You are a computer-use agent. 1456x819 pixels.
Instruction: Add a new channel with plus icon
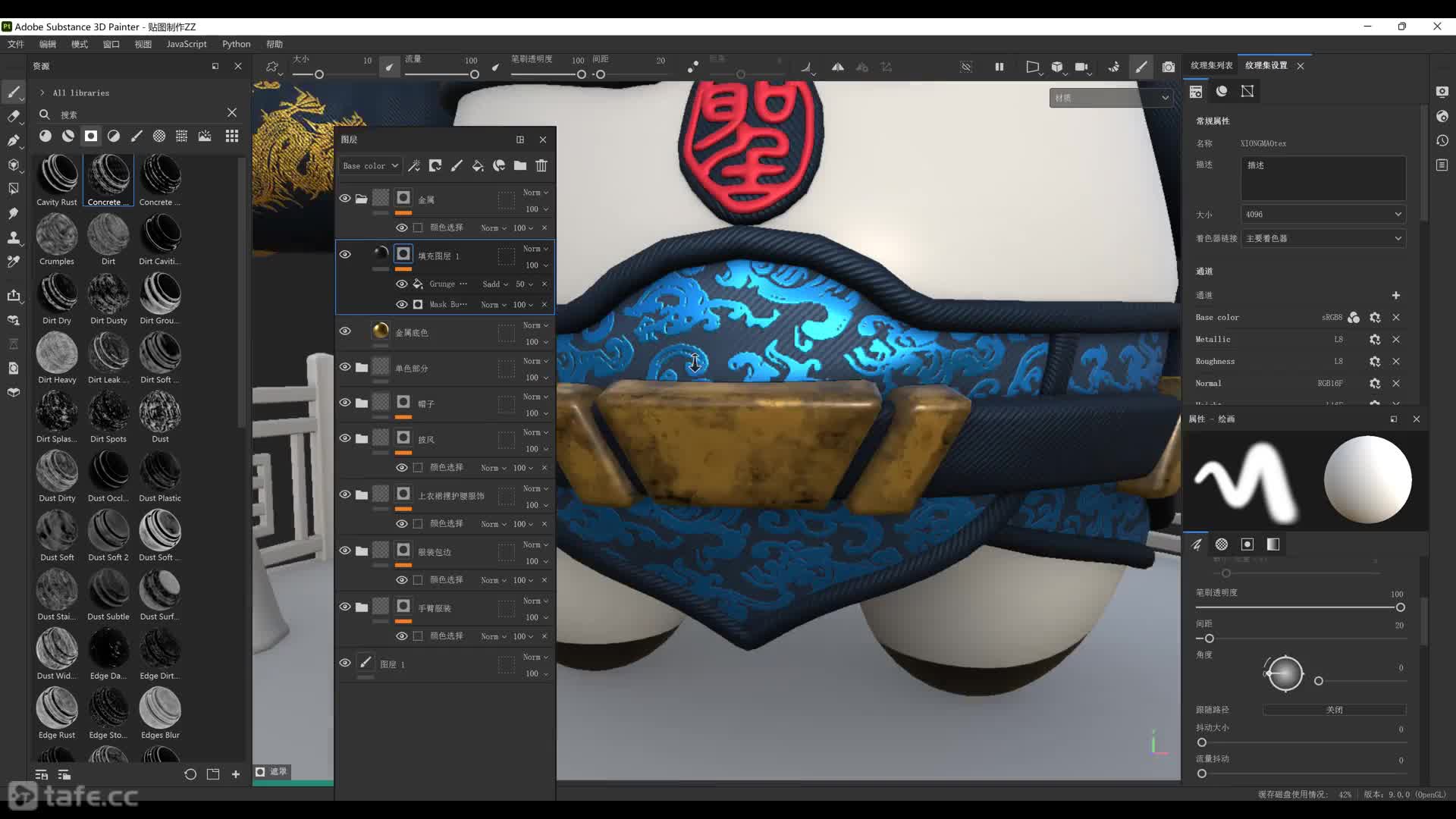[x=1395, y=295]
